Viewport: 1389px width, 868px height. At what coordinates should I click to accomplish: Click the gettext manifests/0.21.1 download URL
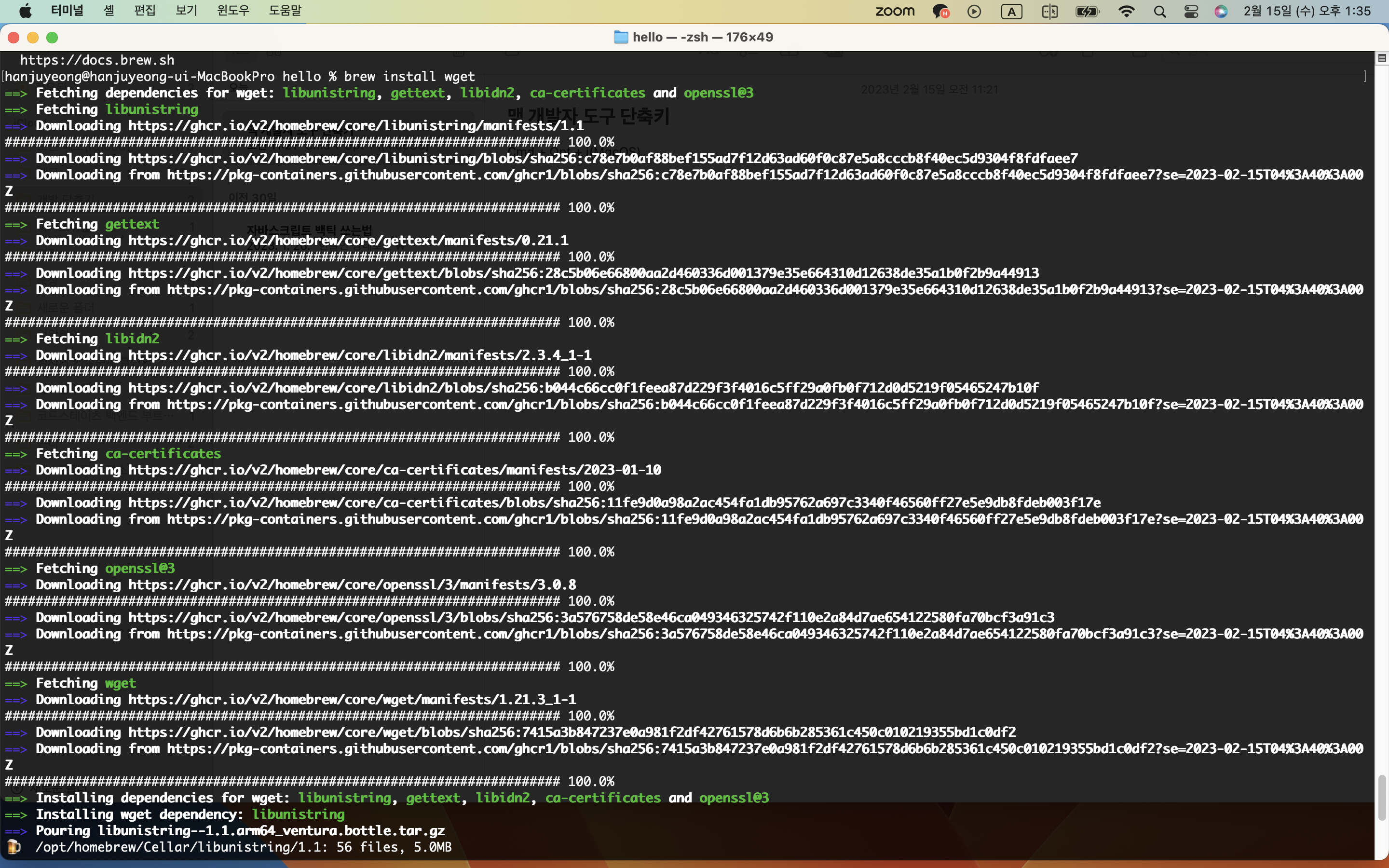[x=348, y=241]
